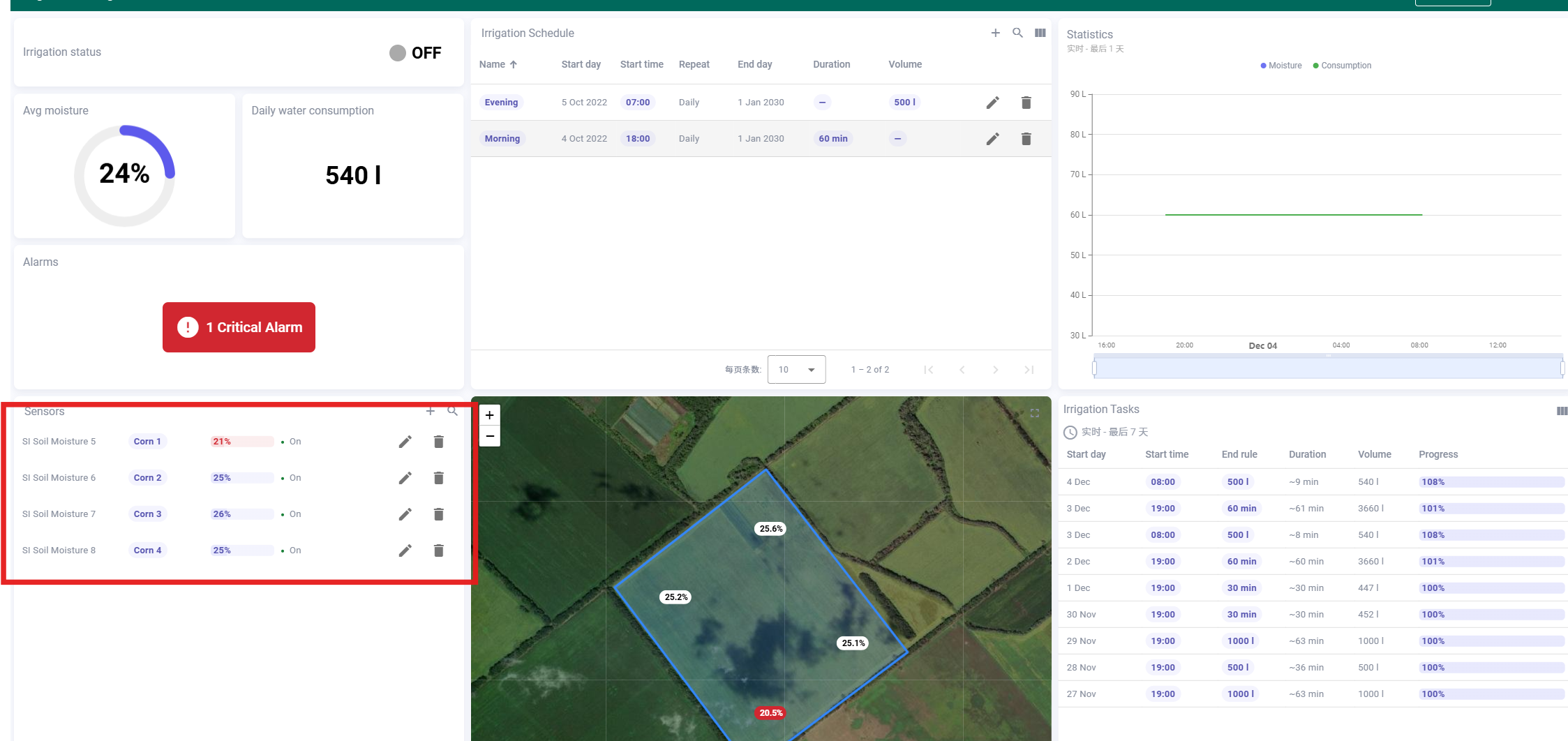Viewport: 1568px width, 741px height.
Task: Search the Irrigation Schedule table
Action: [1017, 33]
